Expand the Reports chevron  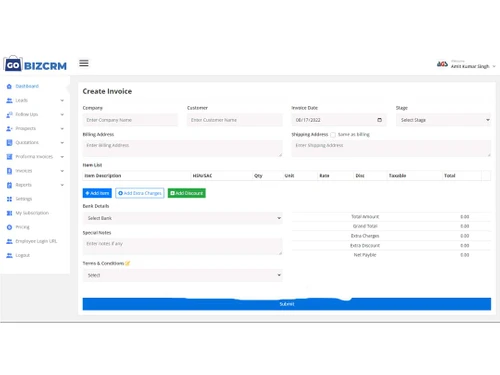click(x=62, y=185)
